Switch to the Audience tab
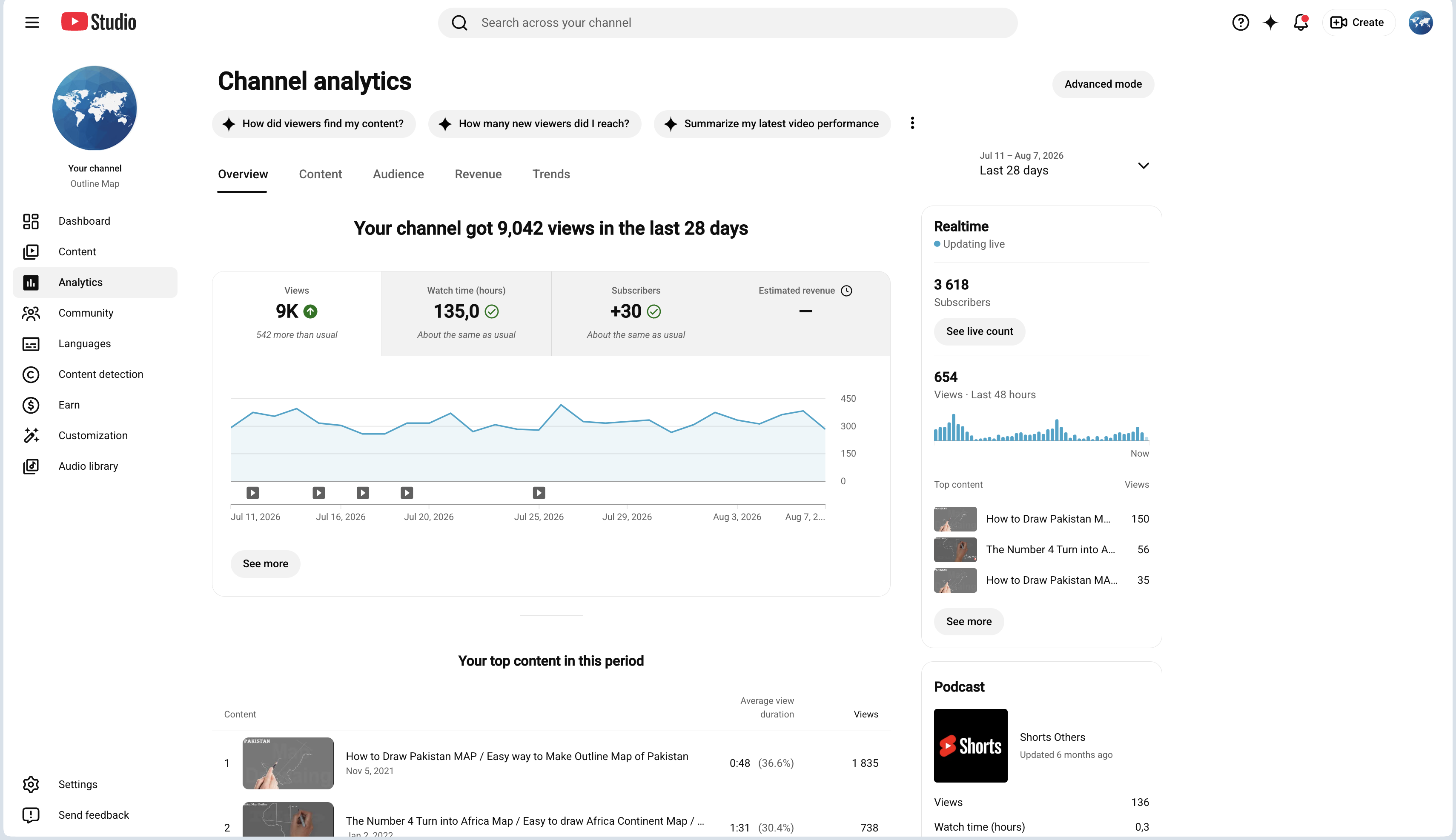This screenshot has width=1456, height=840. point(398,174)
